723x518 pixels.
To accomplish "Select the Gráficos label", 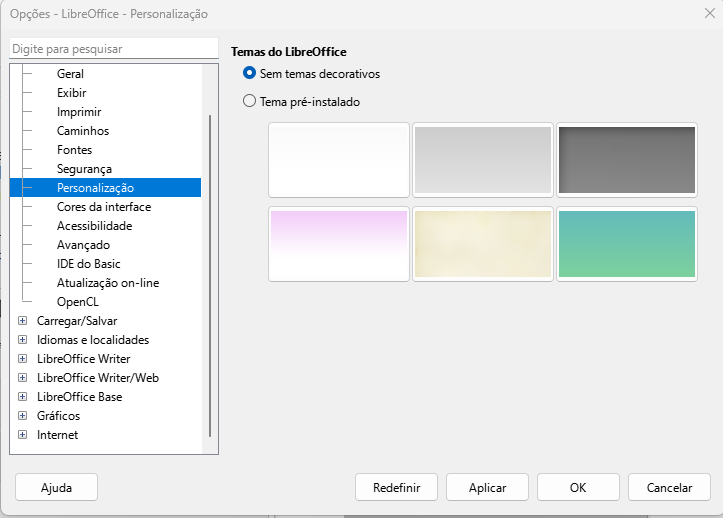I will [58, 416].
